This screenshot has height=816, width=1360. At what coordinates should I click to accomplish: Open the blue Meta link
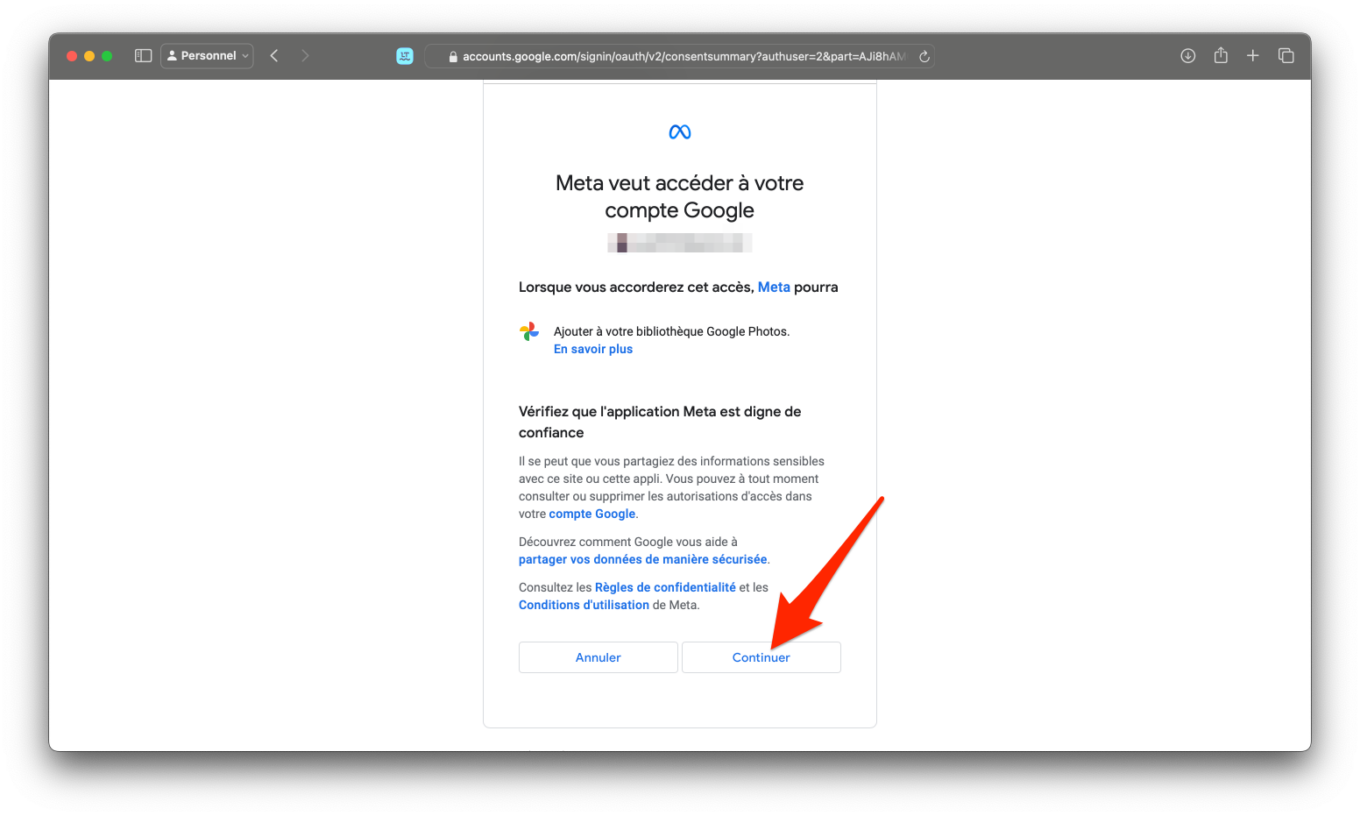click(774, 287)
